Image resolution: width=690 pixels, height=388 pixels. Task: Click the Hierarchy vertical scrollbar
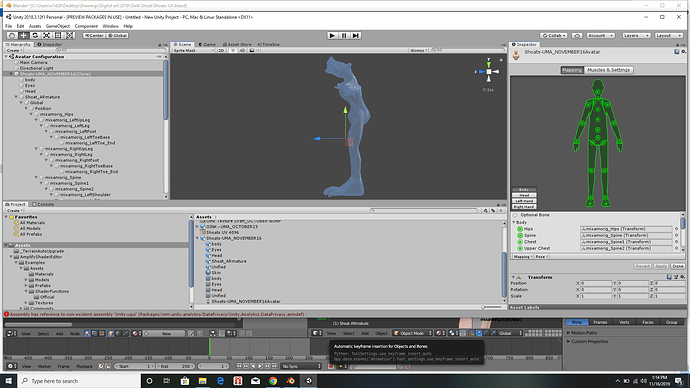click(x=166, y=90)
